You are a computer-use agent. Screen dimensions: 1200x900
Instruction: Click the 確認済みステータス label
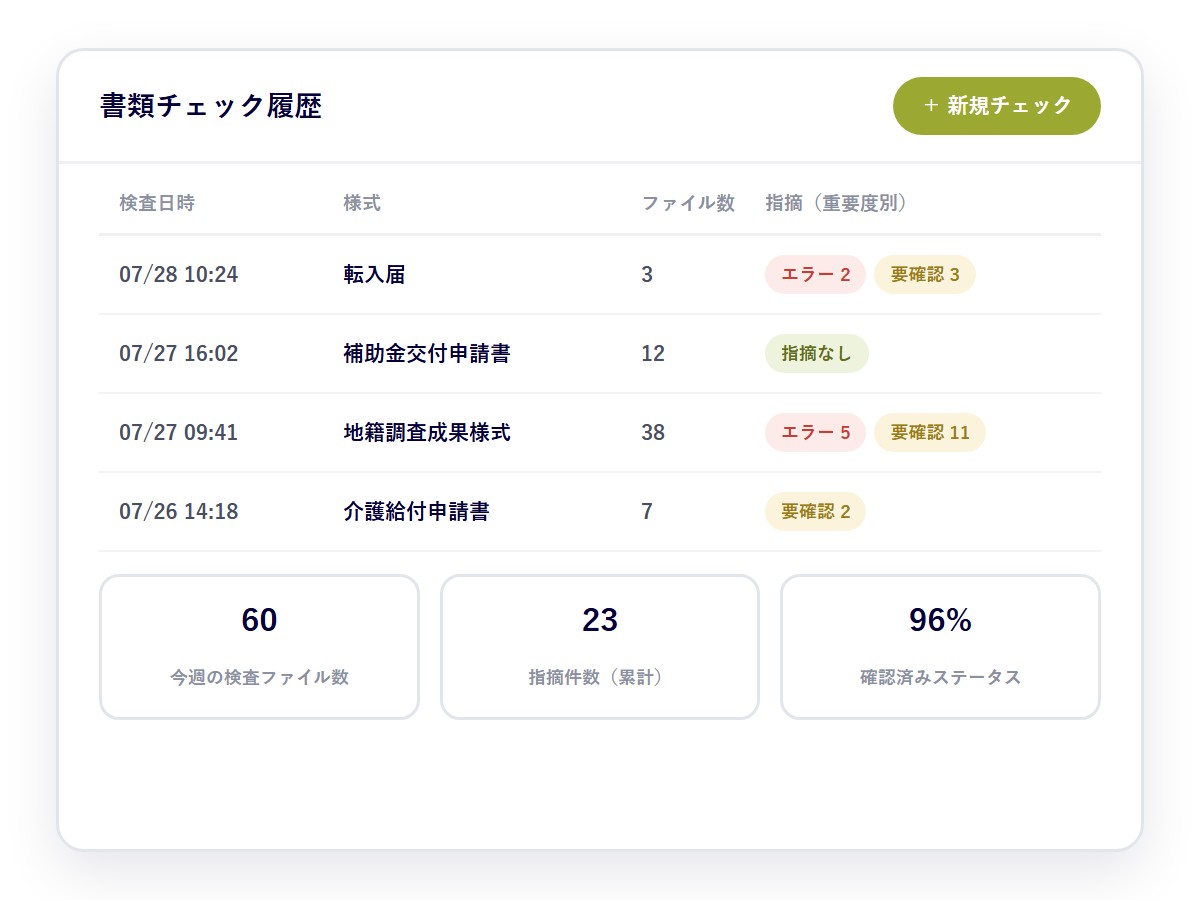(940, 677)
